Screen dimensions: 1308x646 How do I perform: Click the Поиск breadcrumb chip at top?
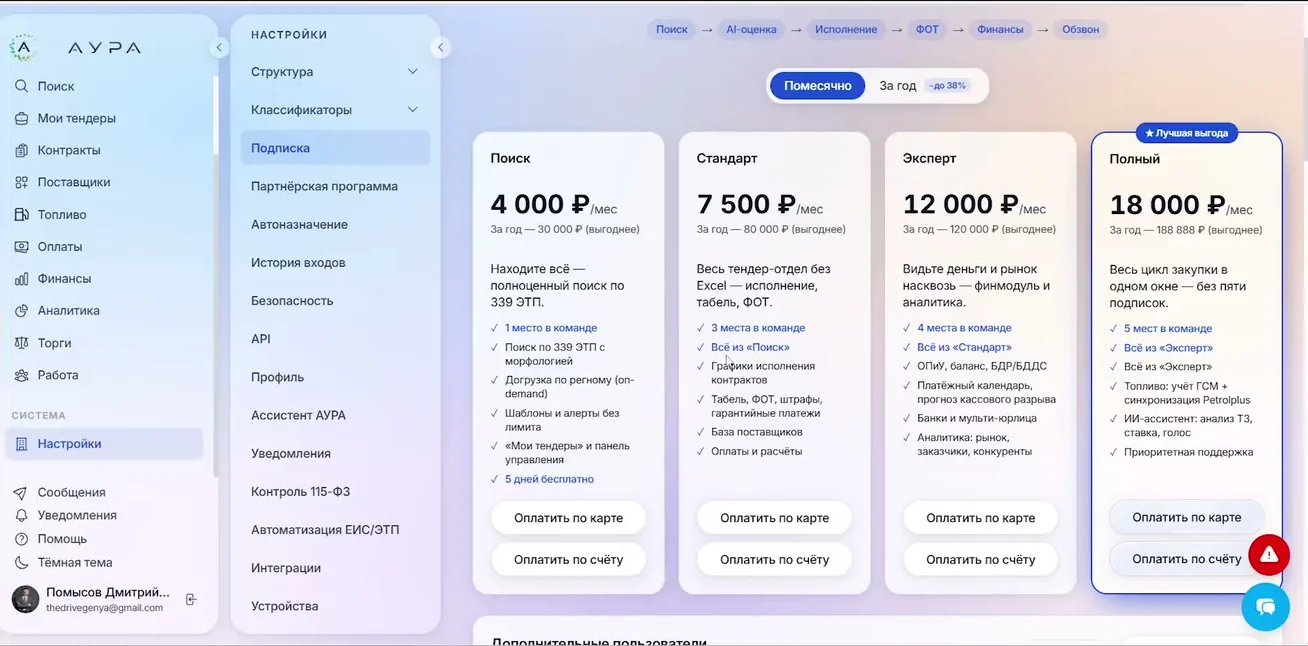coord(672,30)
